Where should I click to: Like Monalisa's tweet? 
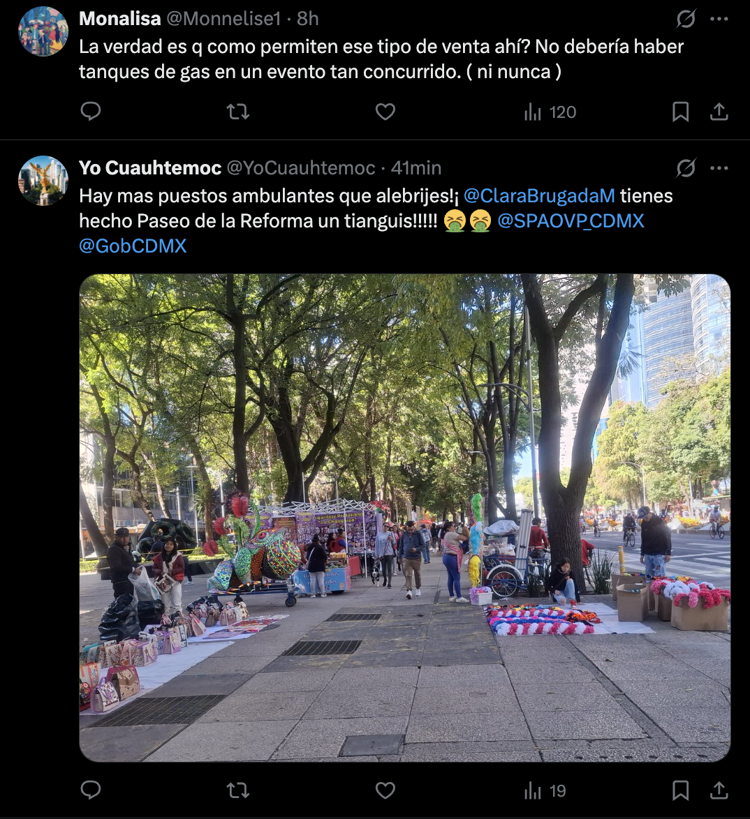coord(385,112)
